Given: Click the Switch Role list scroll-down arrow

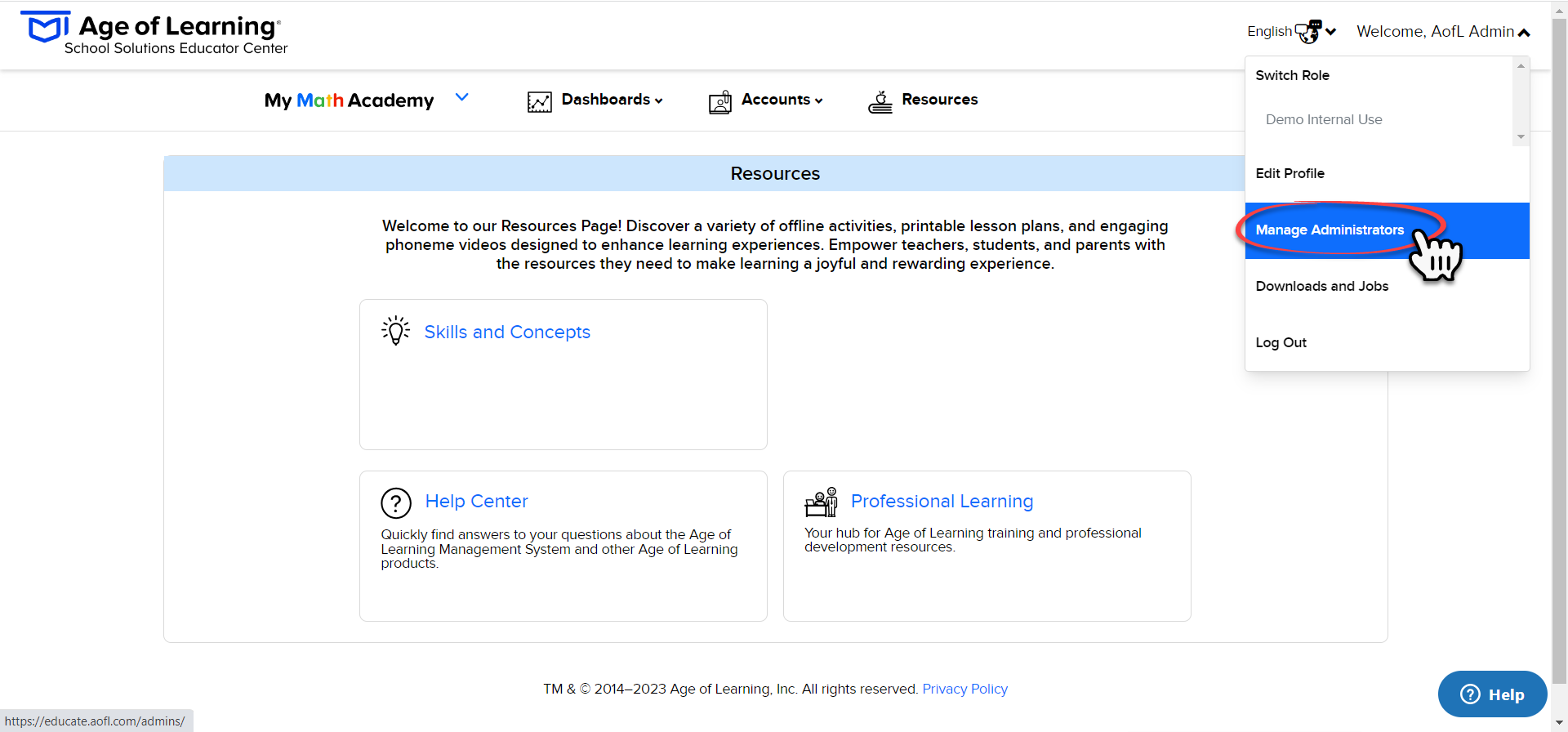Looking at the screenshot, I should (x=1521, y=137).
